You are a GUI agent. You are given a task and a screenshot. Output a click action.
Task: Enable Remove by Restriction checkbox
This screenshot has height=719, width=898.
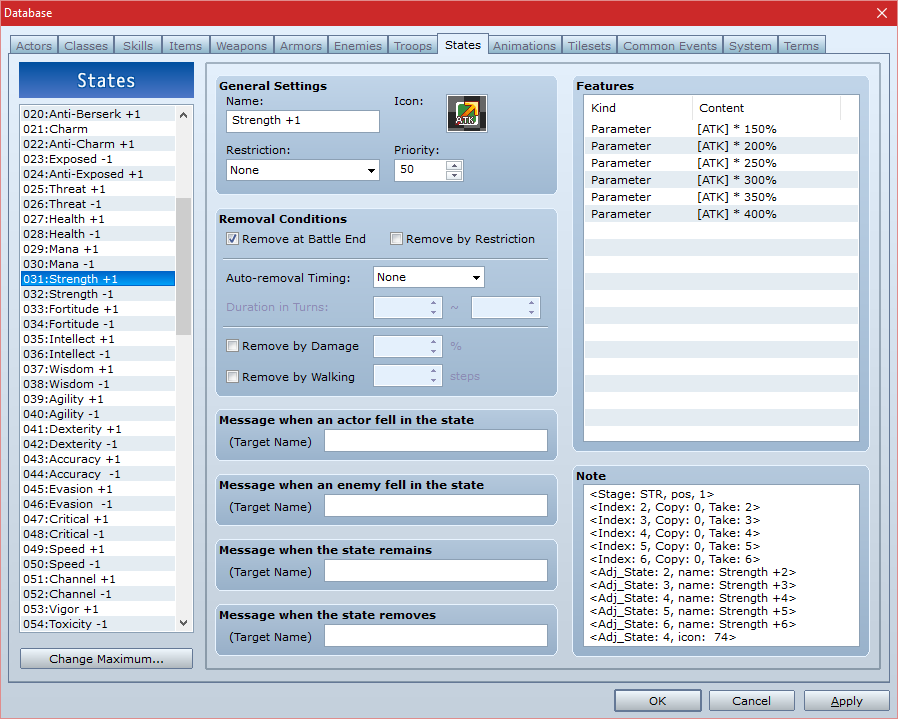coord(396,239)
